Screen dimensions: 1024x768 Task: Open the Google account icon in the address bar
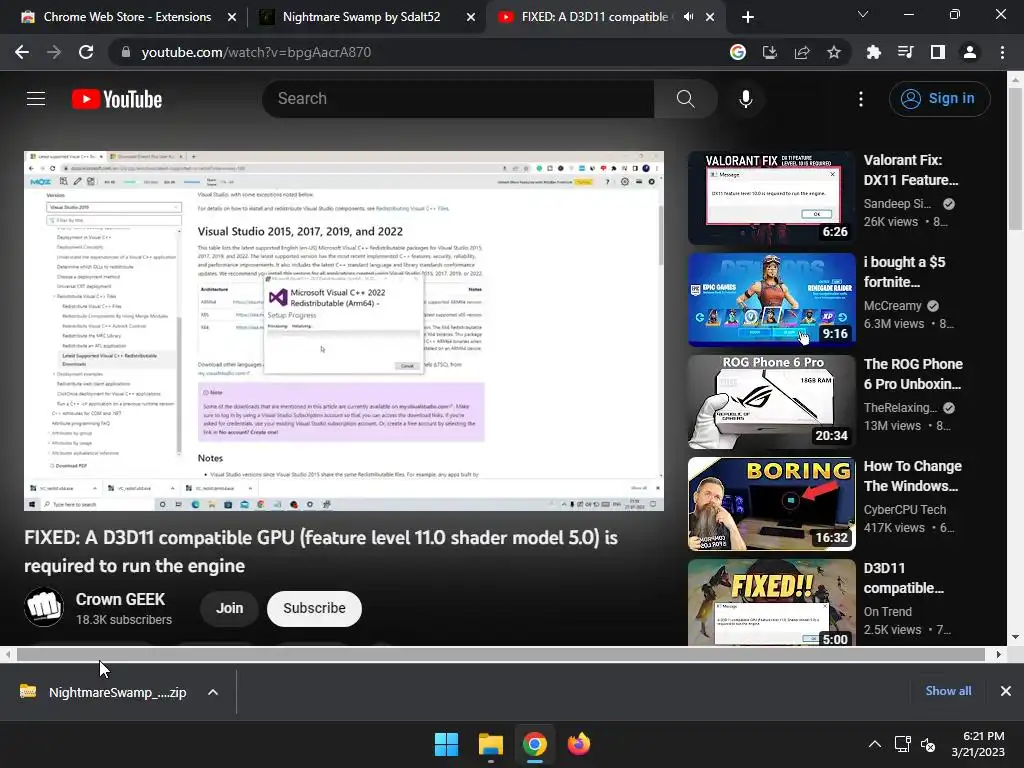click(x=737, y=52)
